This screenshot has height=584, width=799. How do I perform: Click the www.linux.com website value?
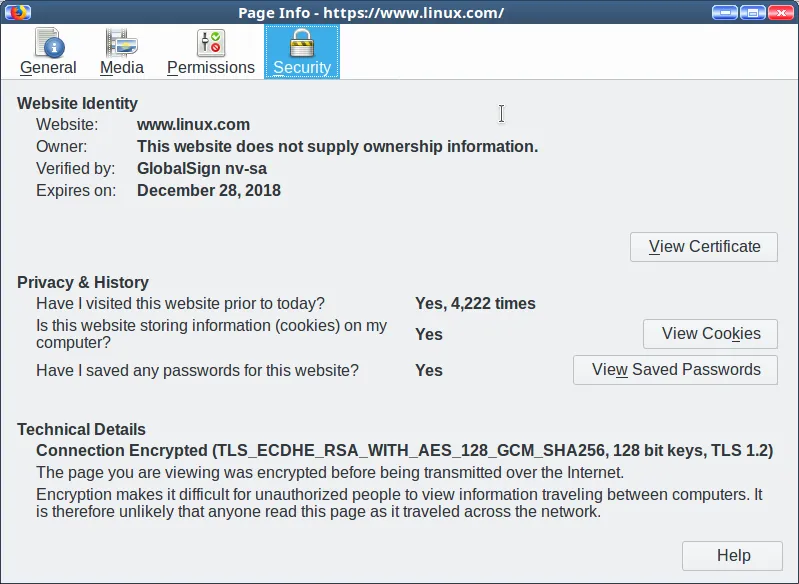coord(193,125)
